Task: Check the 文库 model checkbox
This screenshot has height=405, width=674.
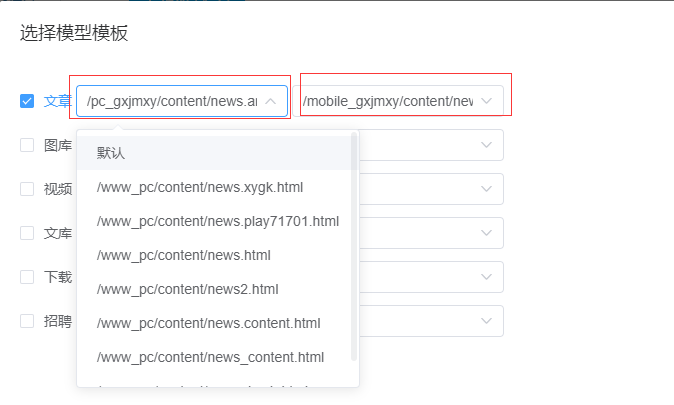Action: [27, 233]
